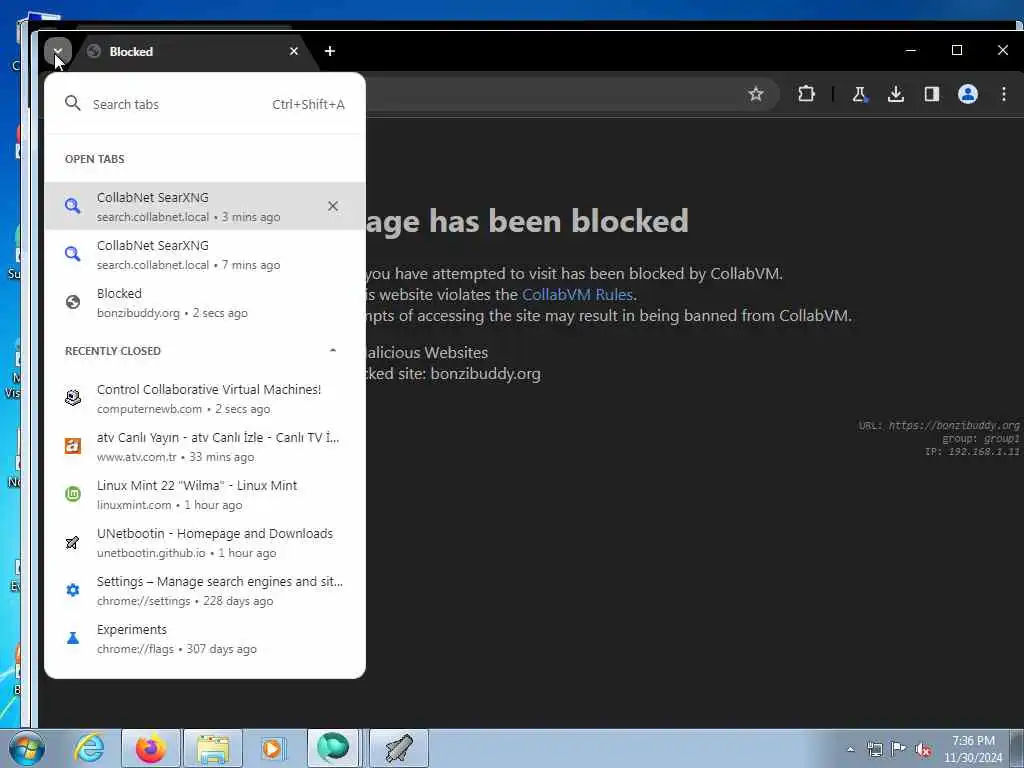Click the orange atv favicon icon

[72, 446]
